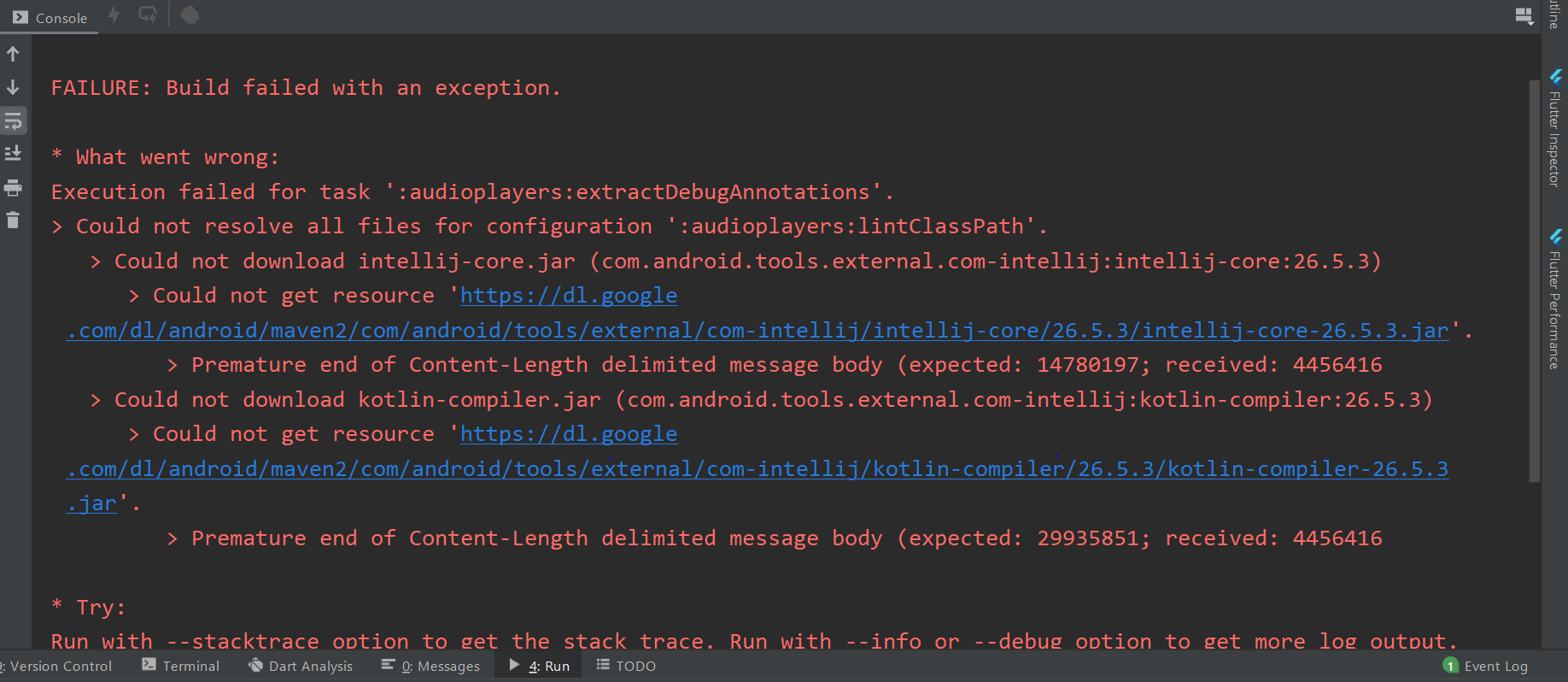
Task: Trigger Flutter hot reload
Action: (x=114, y=15)
